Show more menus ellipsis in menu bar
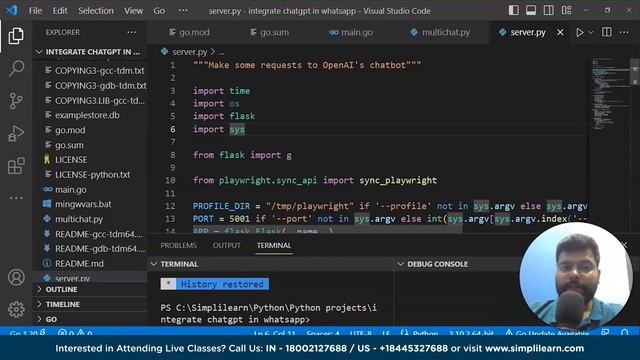 [x=183, y=11]
